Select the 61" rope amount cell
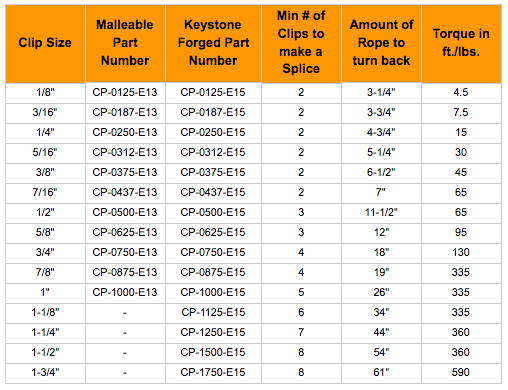This screenshot has width=508, height=390. click(381, 373)
